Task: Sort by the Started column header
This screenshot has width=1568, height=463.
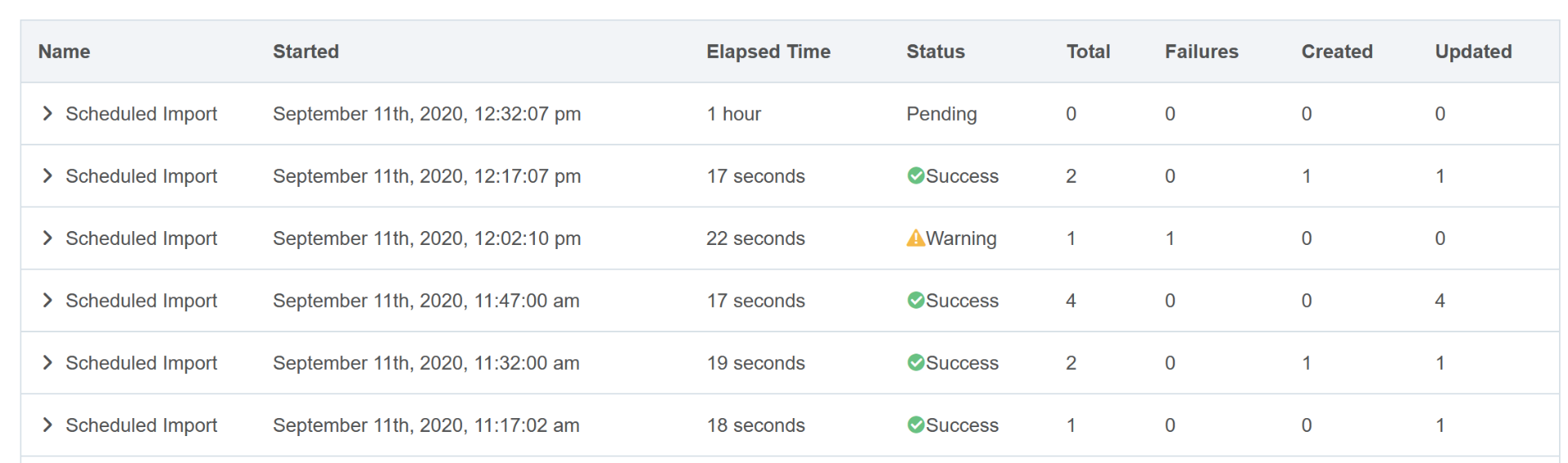Action: pos(305,51)
